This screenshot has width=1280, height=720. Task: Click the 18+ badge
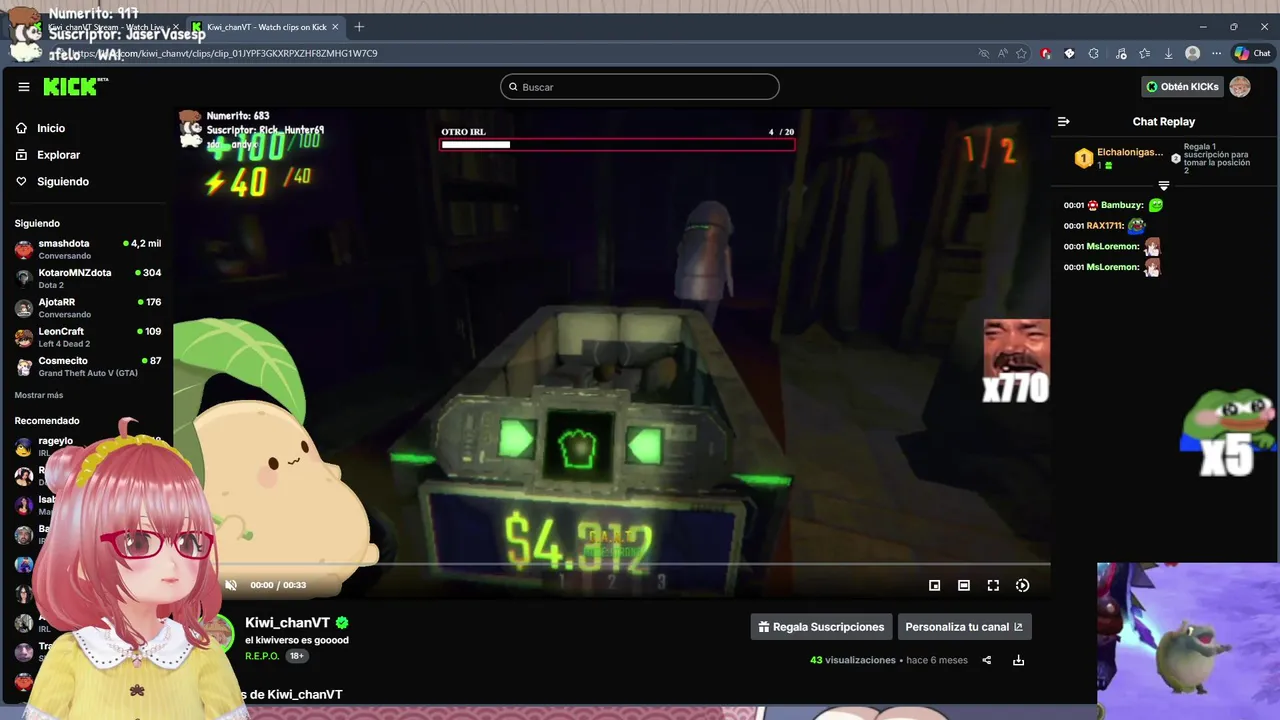[297, 656]
